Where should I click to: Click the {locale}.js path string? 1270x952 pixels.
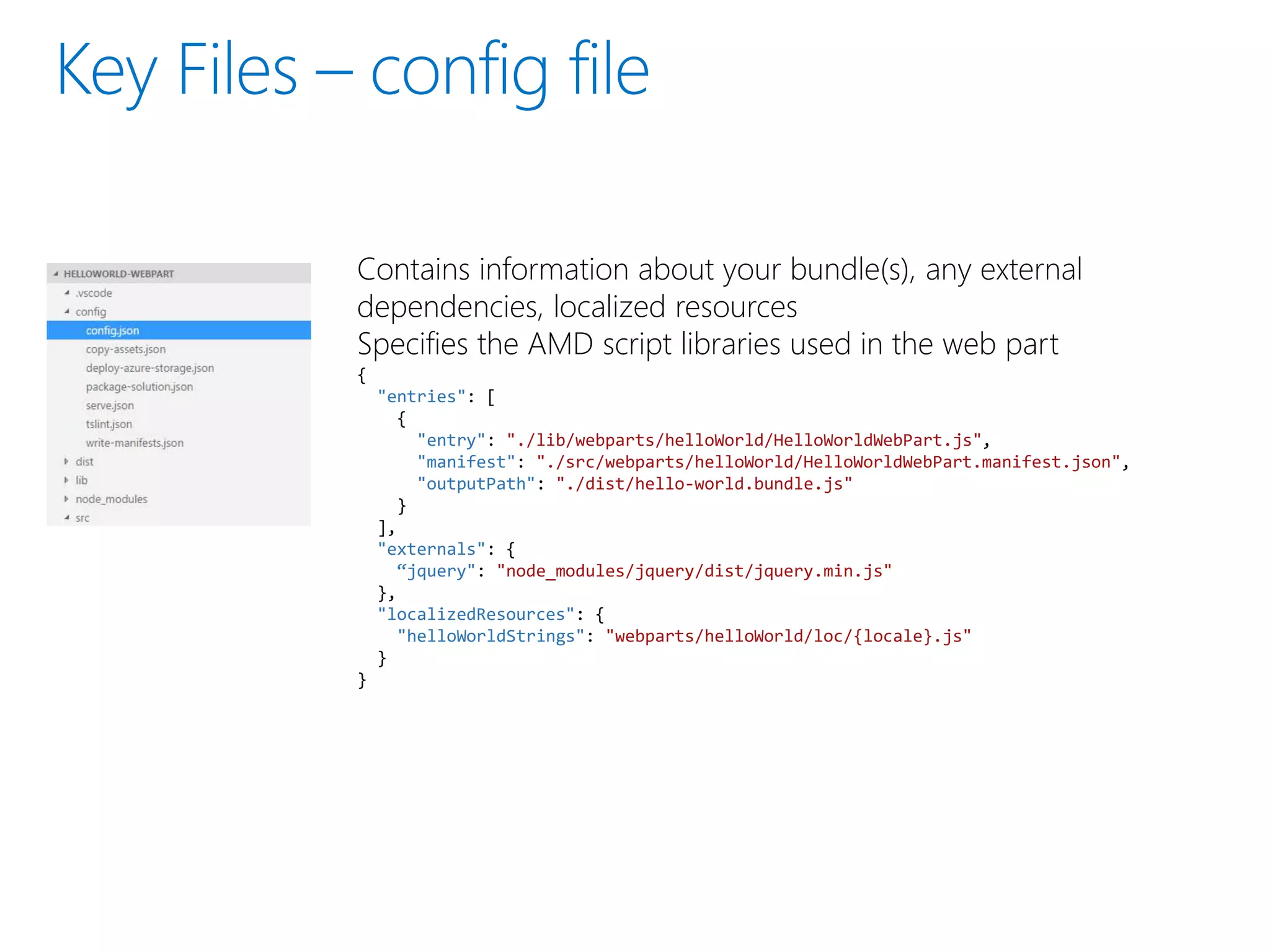789,637
